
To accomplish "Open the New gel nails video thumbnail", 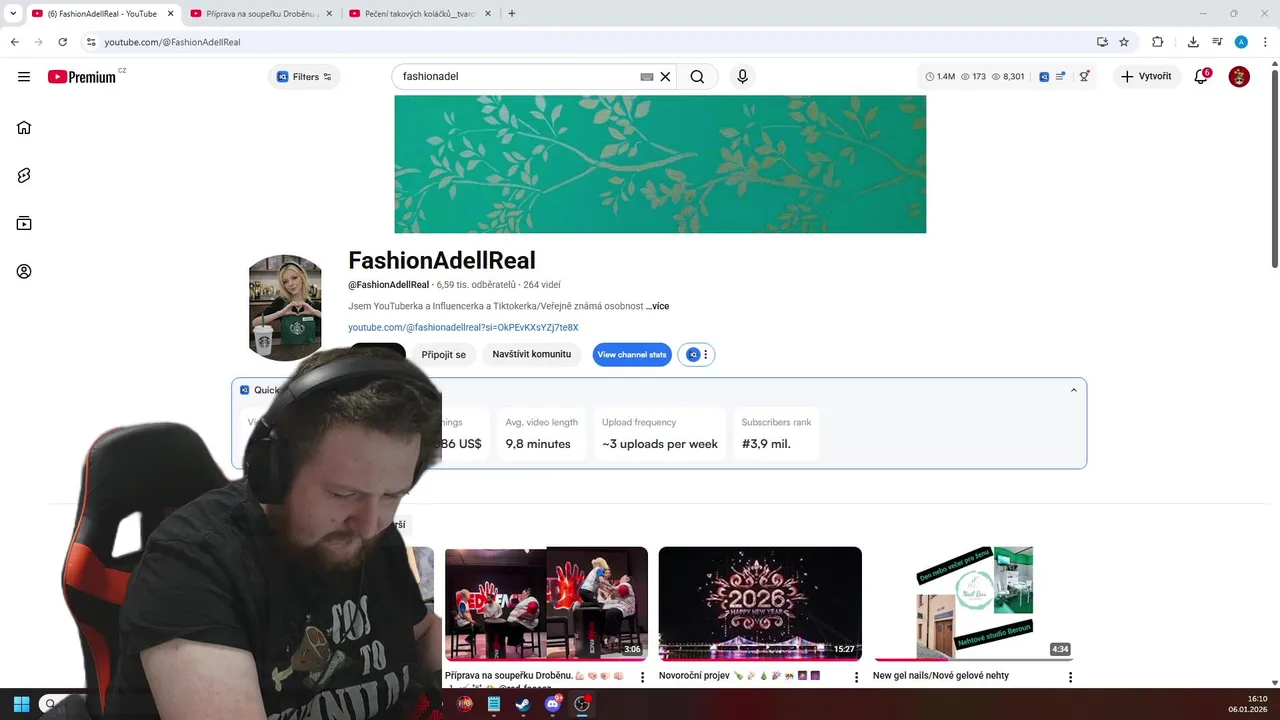I will [974, 604].
